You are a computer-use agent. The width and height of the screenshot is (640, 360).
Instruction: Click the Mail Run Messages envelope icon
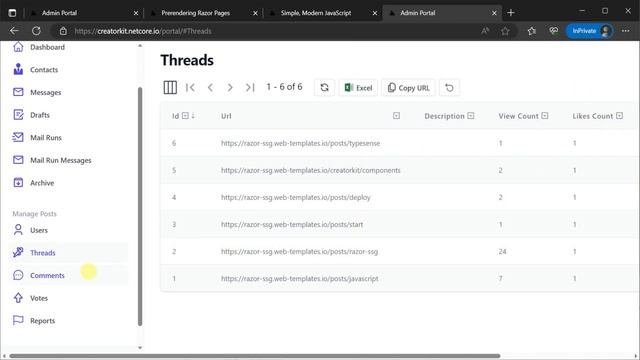click(18, 160)
